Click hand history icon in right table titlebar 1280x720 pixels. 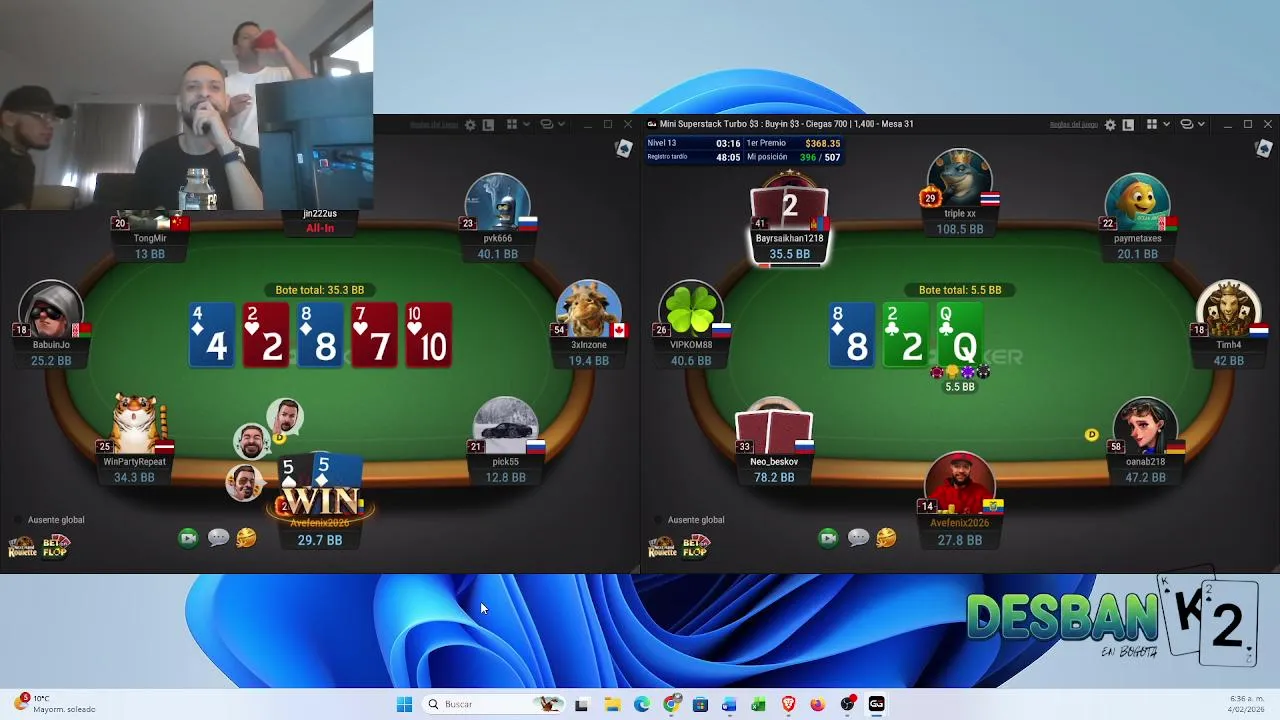[x=1128, y=125]
